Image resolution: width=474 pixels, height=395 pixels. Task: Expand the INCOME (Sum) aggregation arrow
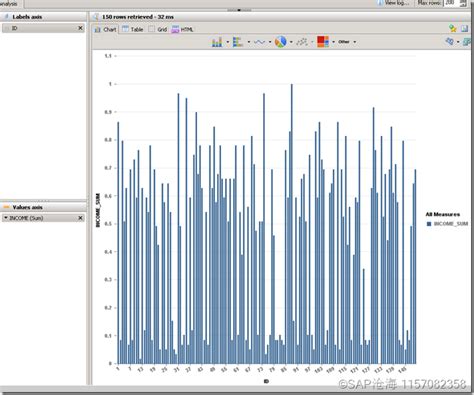(x=6, y=218)
